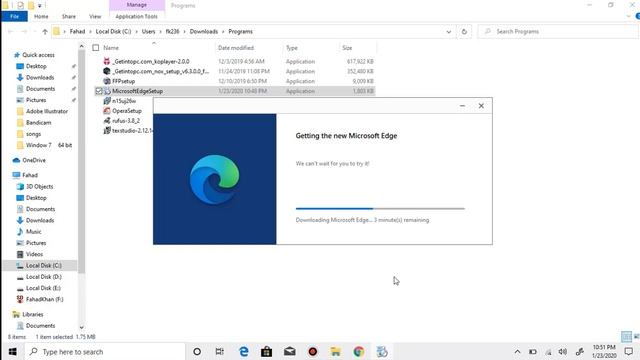Open pinned Pictures under Quick access

pyautogui.click(x=36, y=100)
